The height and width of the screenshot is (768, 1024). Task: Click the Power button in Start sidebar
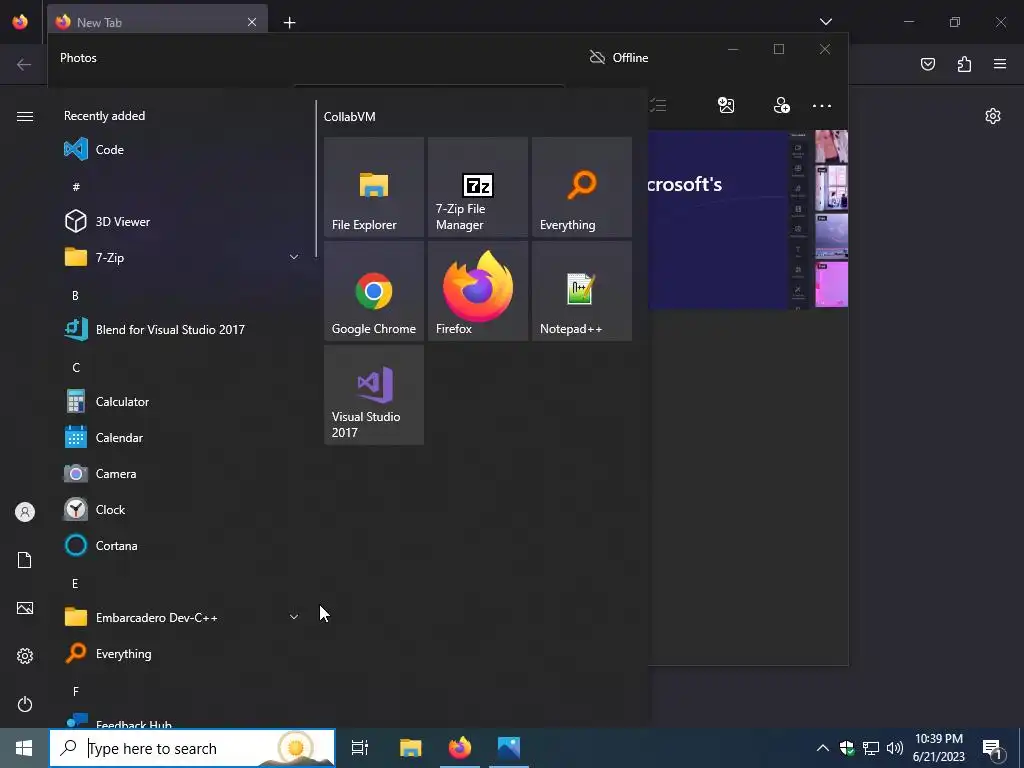(25, 704)
